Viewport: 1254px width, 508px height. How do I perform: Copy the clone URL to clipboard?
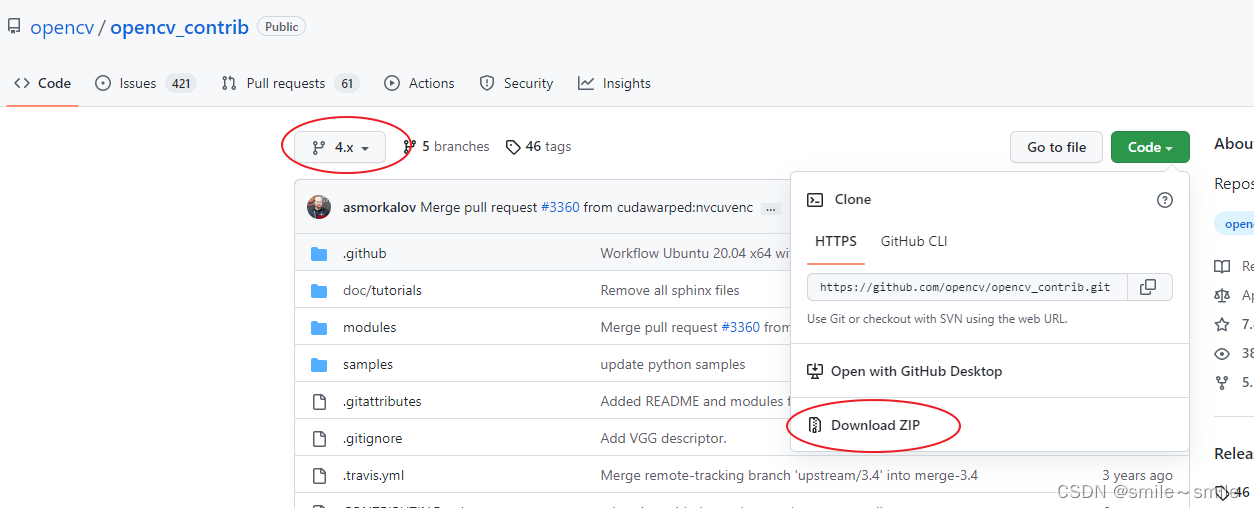pos(1149,287)
